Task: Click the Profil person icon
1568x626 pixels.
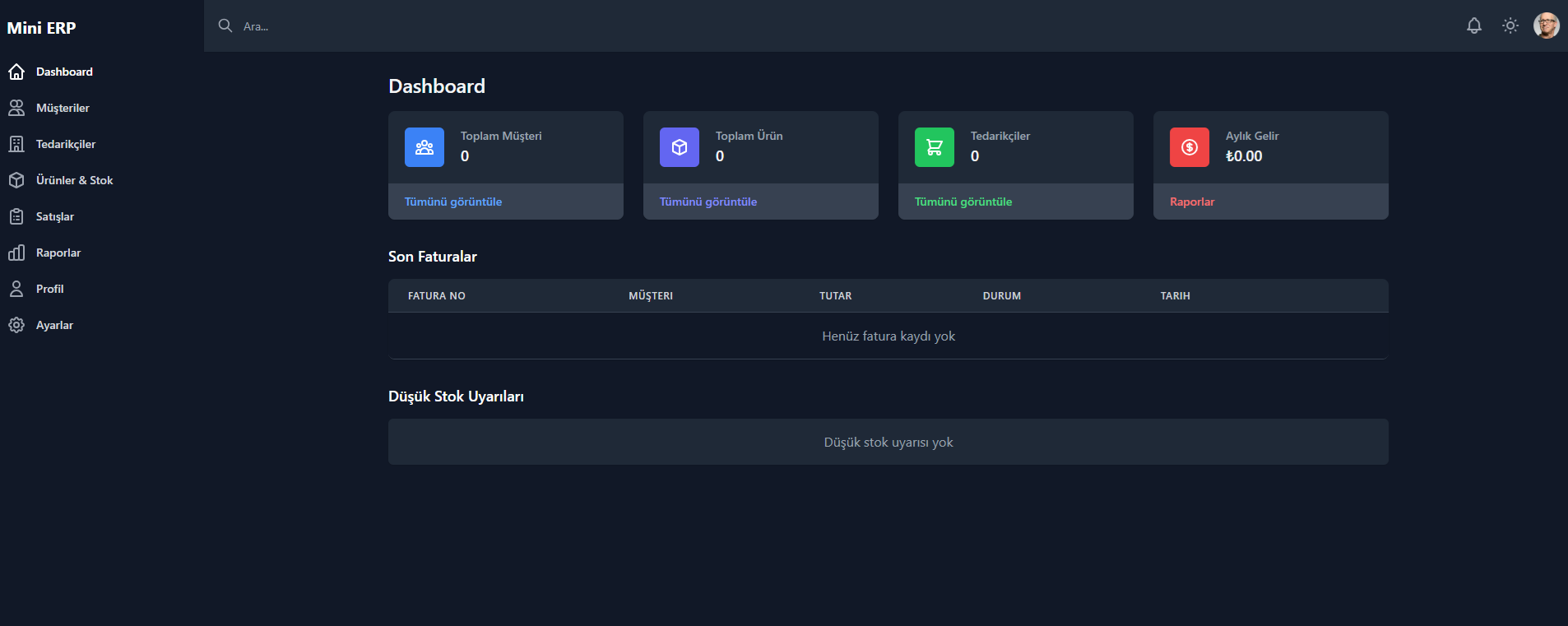Action: [x=16, y=289]
